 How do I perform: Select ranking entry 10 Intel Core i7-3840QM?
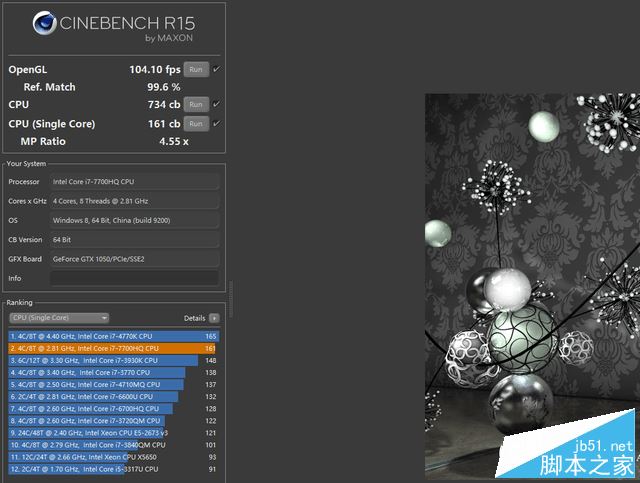point(113,445)
